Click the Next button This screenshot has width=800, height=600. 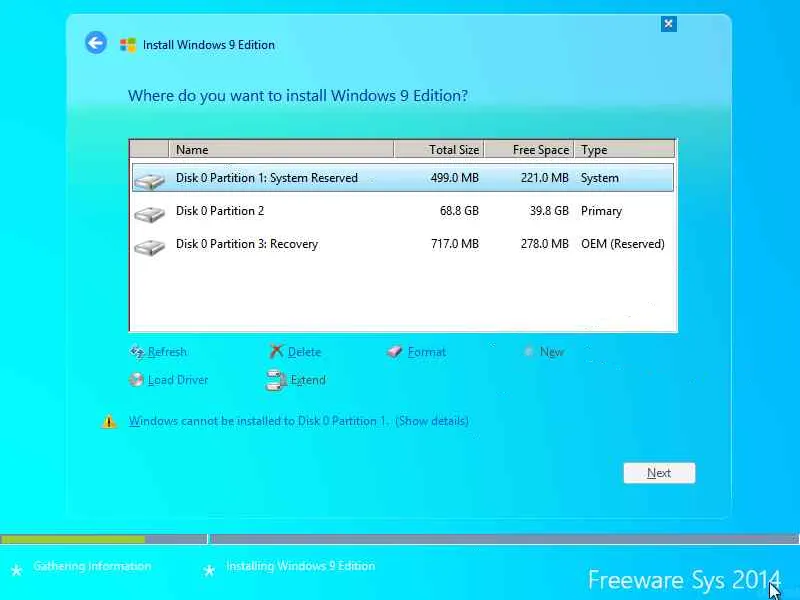click(x=659, y=473)
